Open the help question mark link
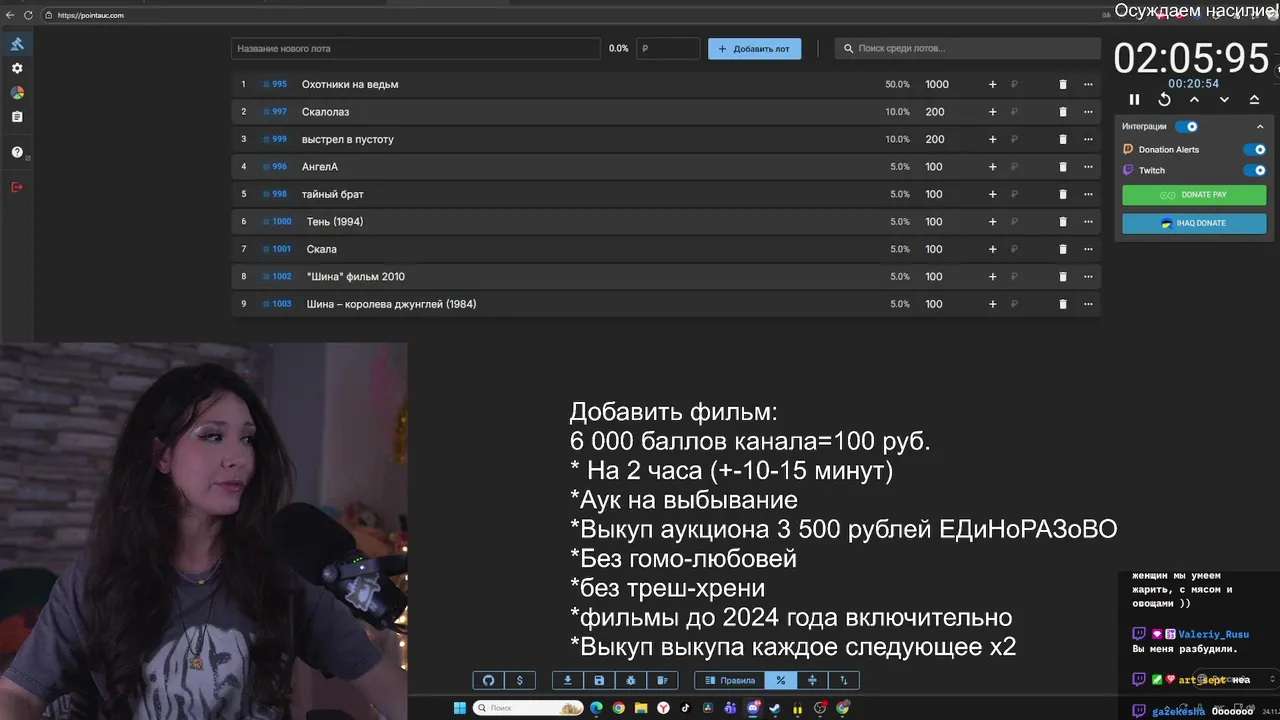The width and height of the screenshot is (1280, 720). coord(17,152)
